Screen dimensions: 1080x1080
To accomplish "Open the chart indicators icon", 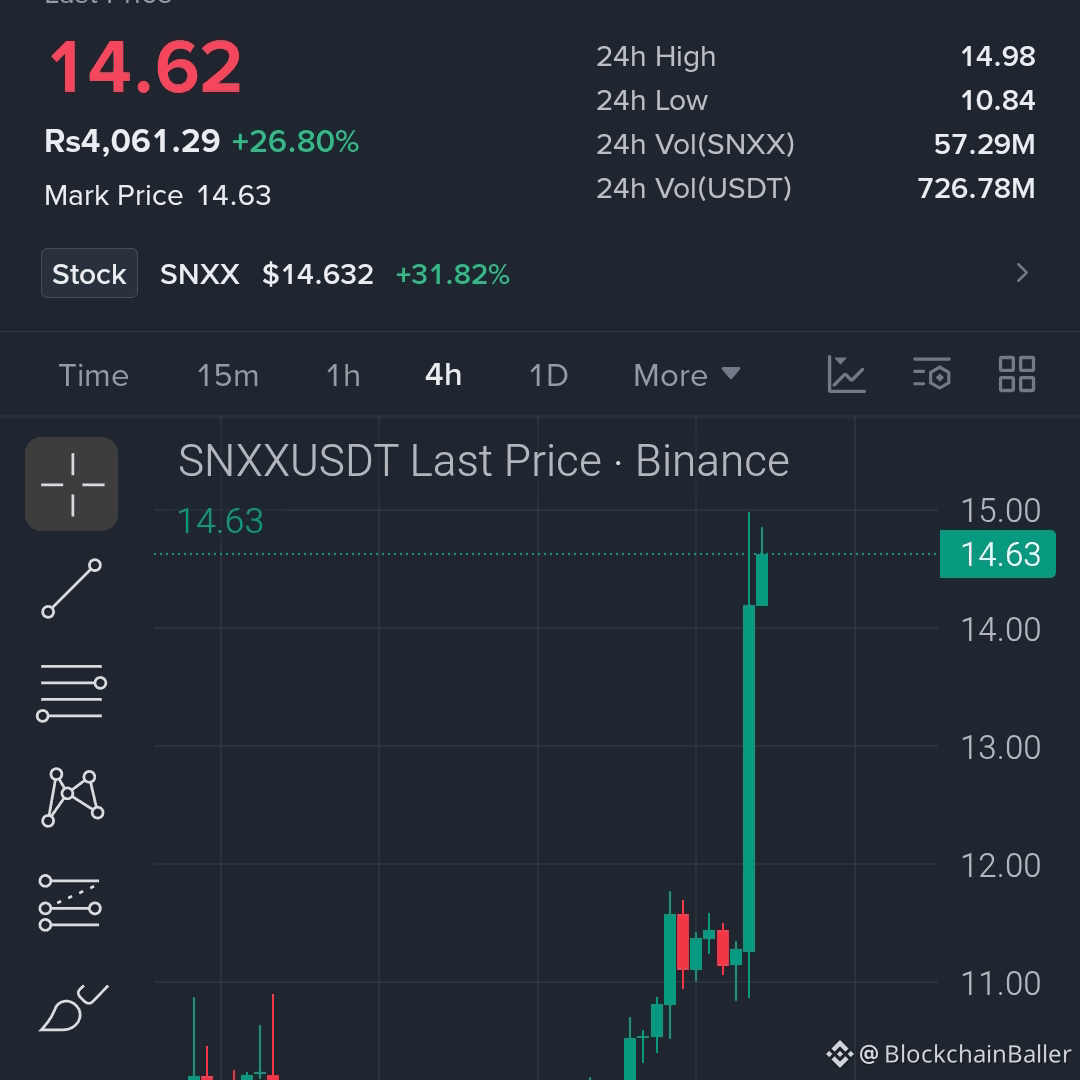I will pos(846,375).
